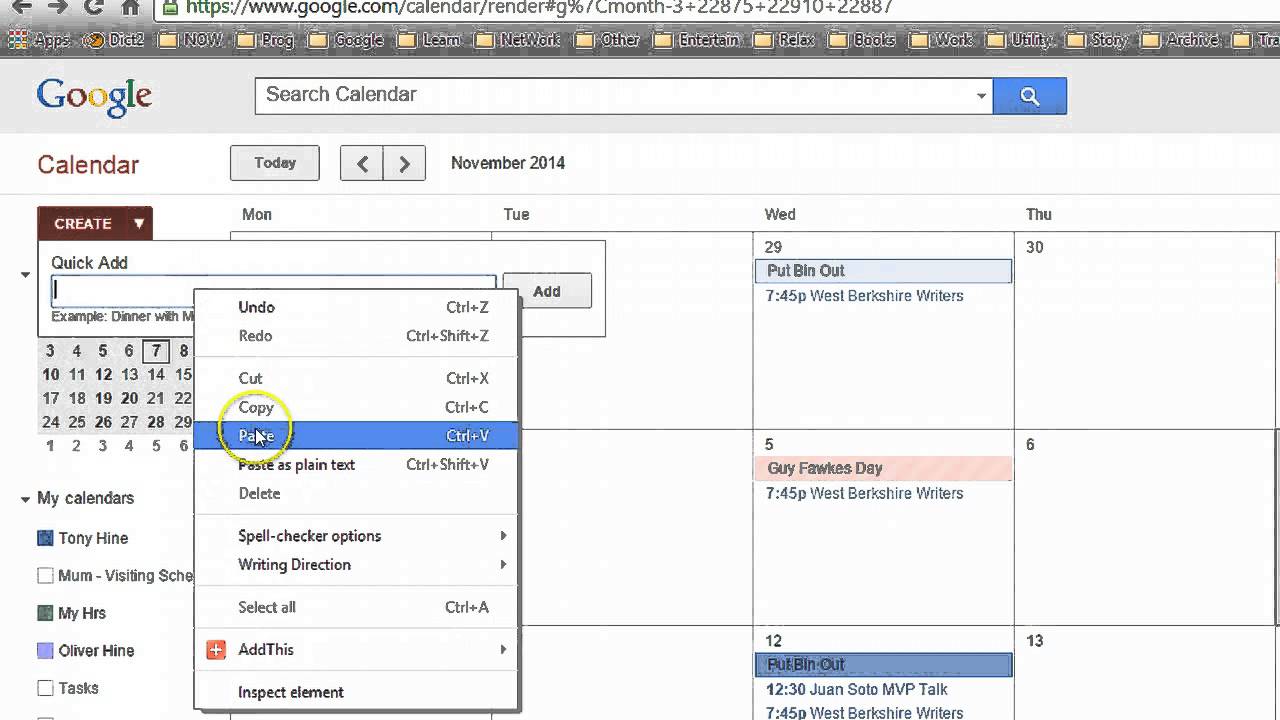The image size is (1280, 720).
Task: Open the Utility bookmark folder
Action: (1020, 40)
